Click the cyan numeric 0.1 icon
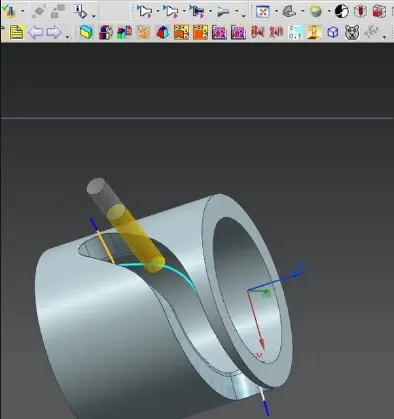Viewport: 394px width, 419px height. pos(295,32)
